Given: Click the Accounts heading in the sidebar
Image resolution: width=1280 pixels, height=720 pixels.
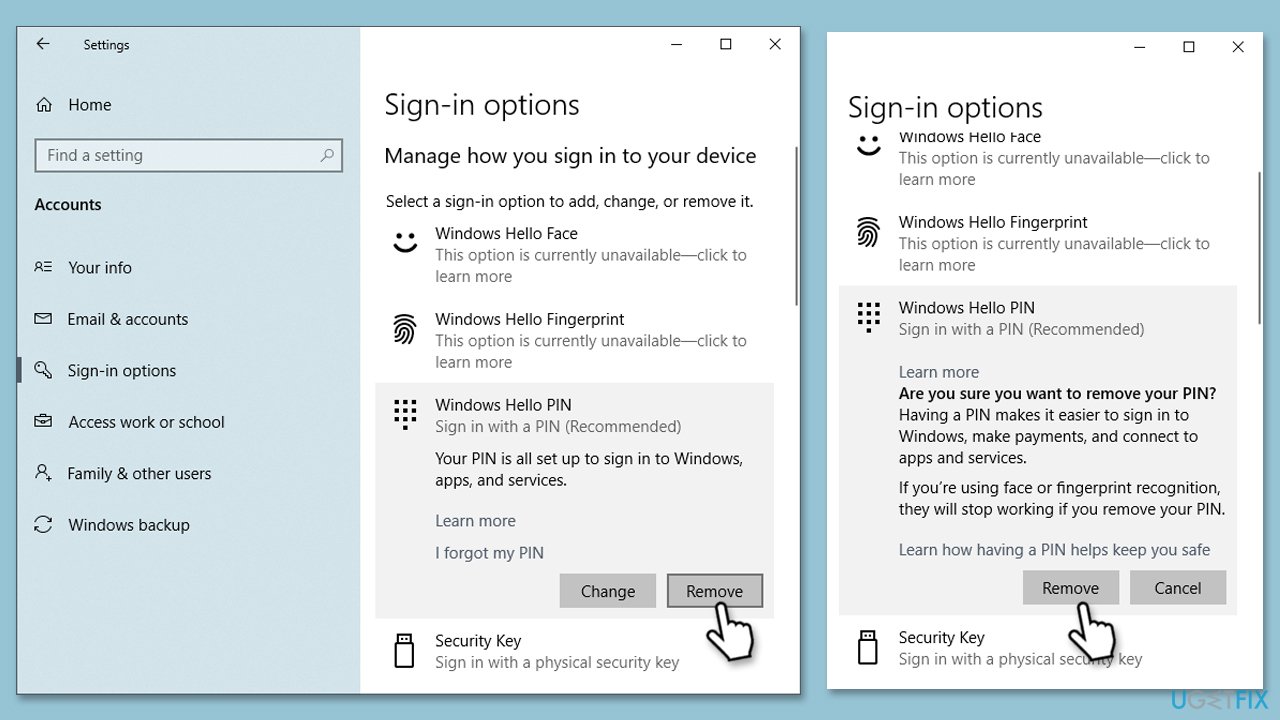Looking at the screenshot, I should click(68, 204).
